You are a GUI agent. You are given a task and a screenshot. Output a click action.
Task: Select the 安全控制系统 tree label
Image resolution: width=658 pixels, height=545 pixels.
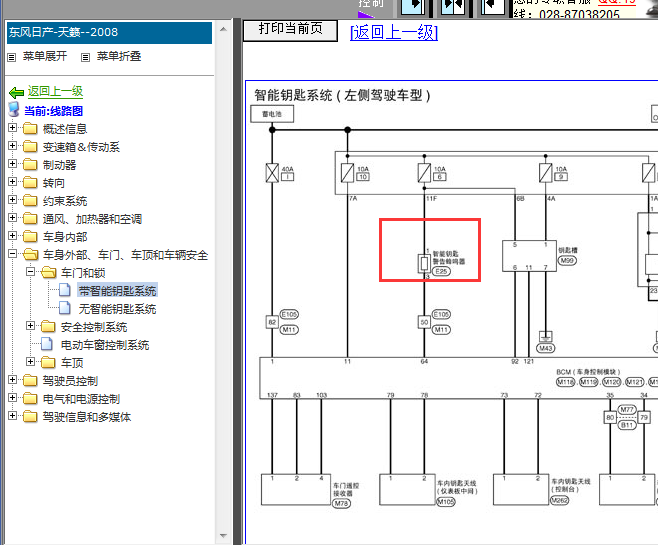(x=94, y=327)
